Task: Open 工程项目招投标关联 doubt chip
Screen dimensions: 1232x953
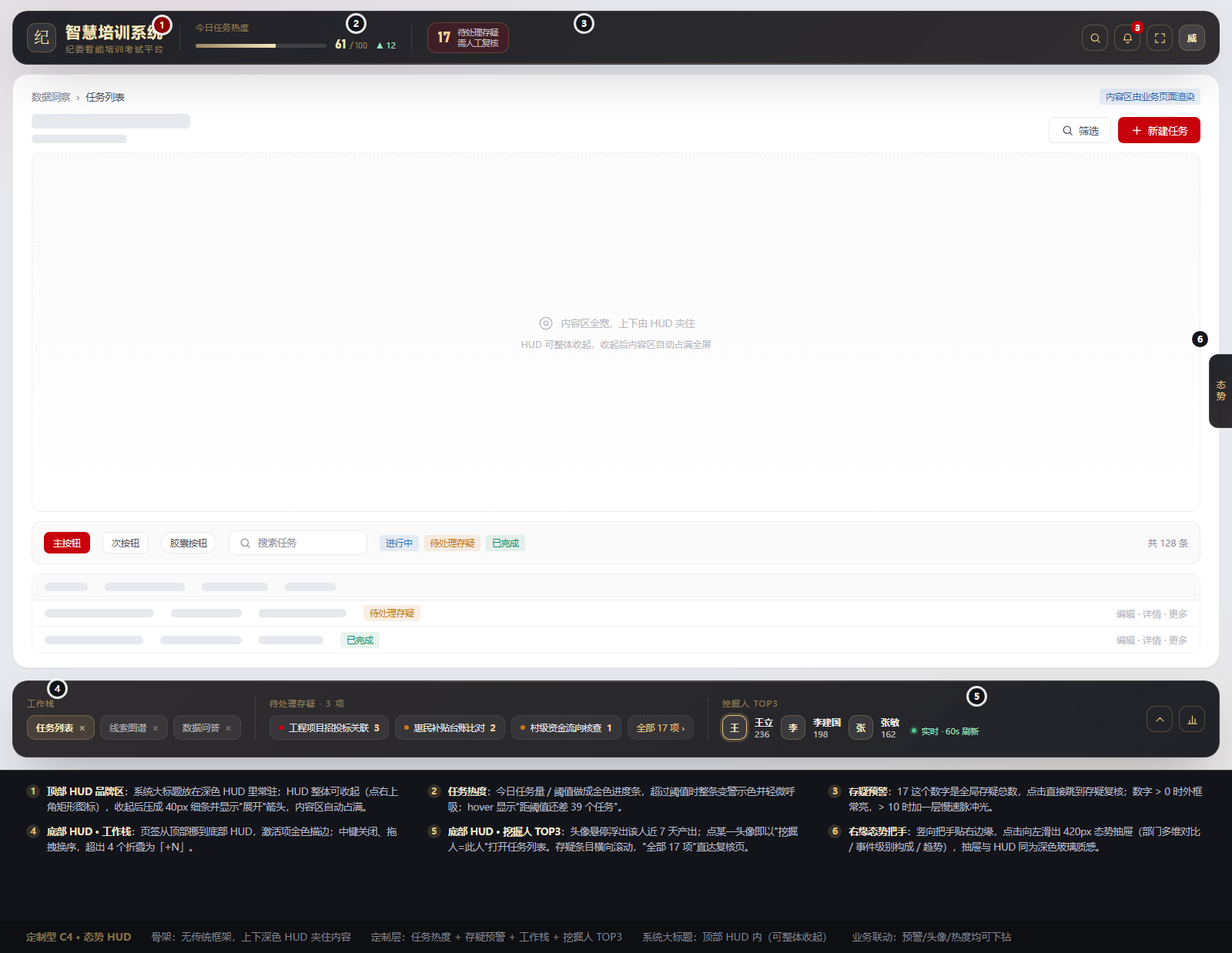Action: tap(330, 727)
